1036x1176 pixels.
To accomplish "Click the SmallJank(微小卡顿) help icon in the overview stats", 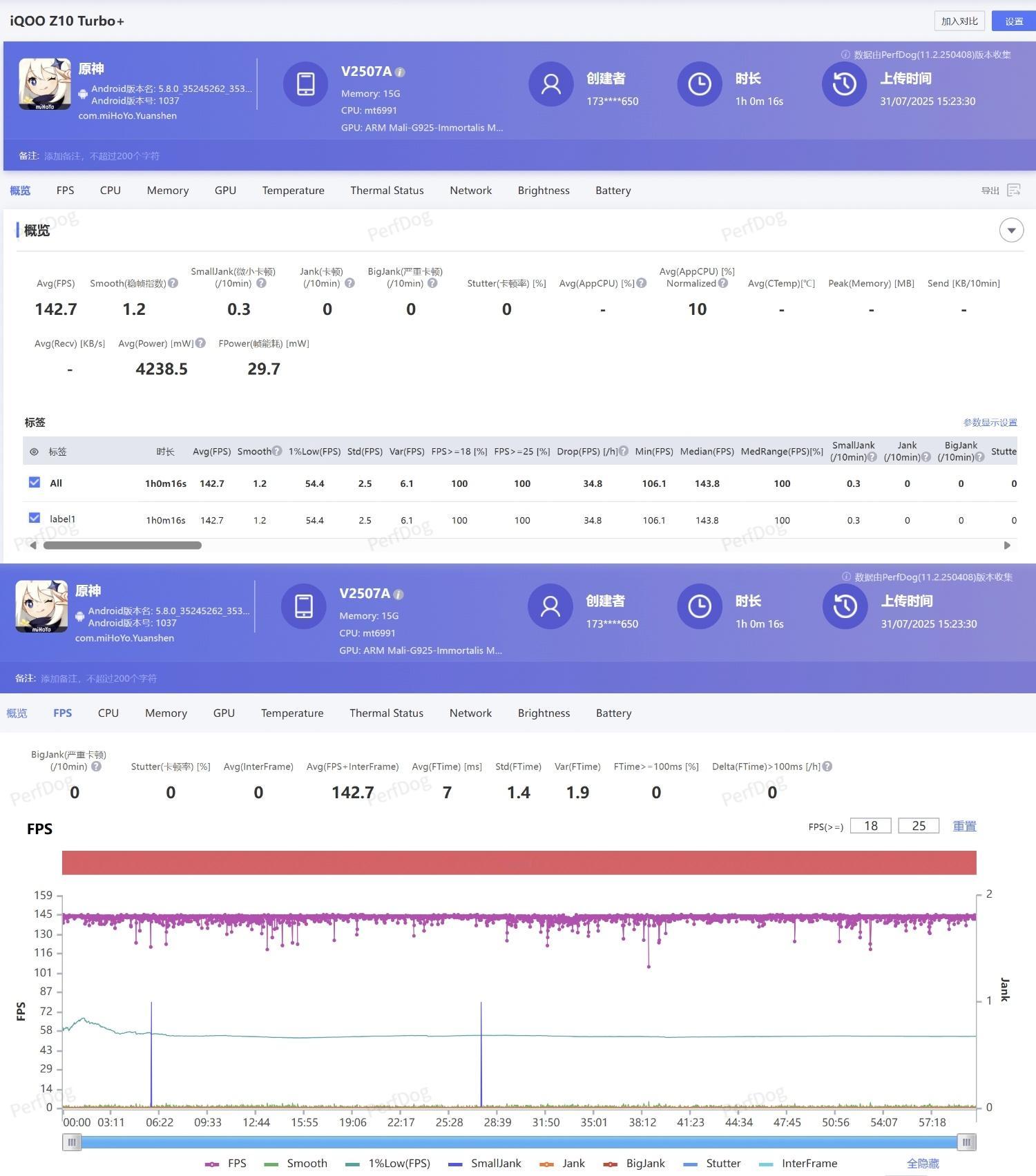I will click(261, 283).
